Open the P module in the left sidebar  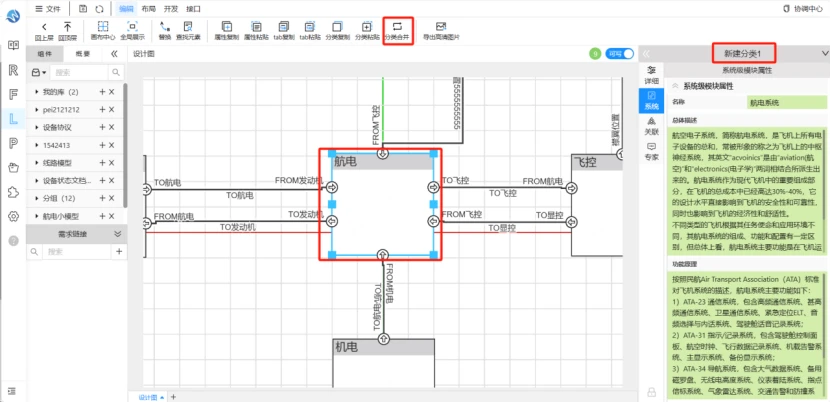pyautogui.click(x=13, y=142)
